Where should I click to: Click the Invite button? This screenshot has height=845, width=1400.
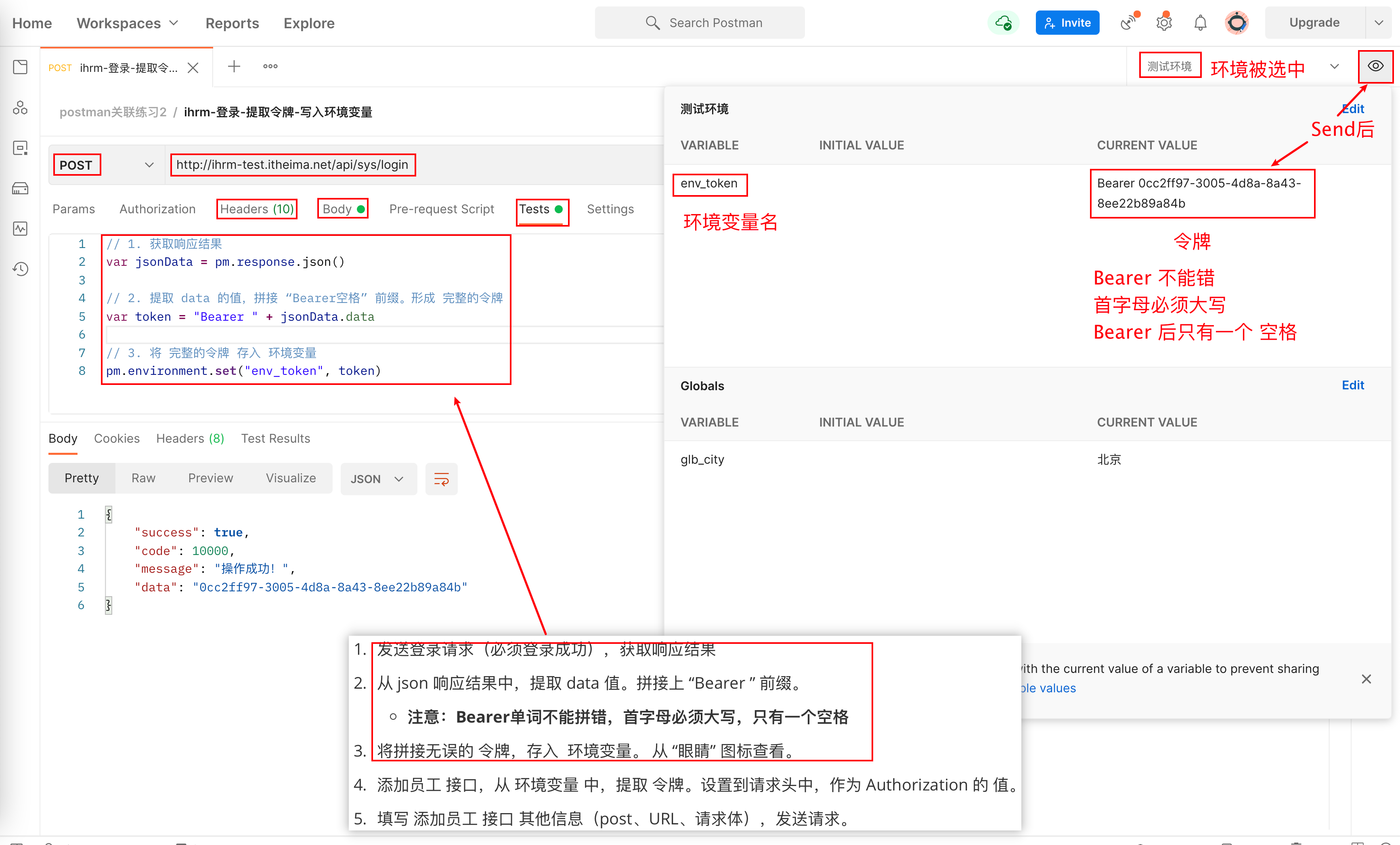point(1067,23)
